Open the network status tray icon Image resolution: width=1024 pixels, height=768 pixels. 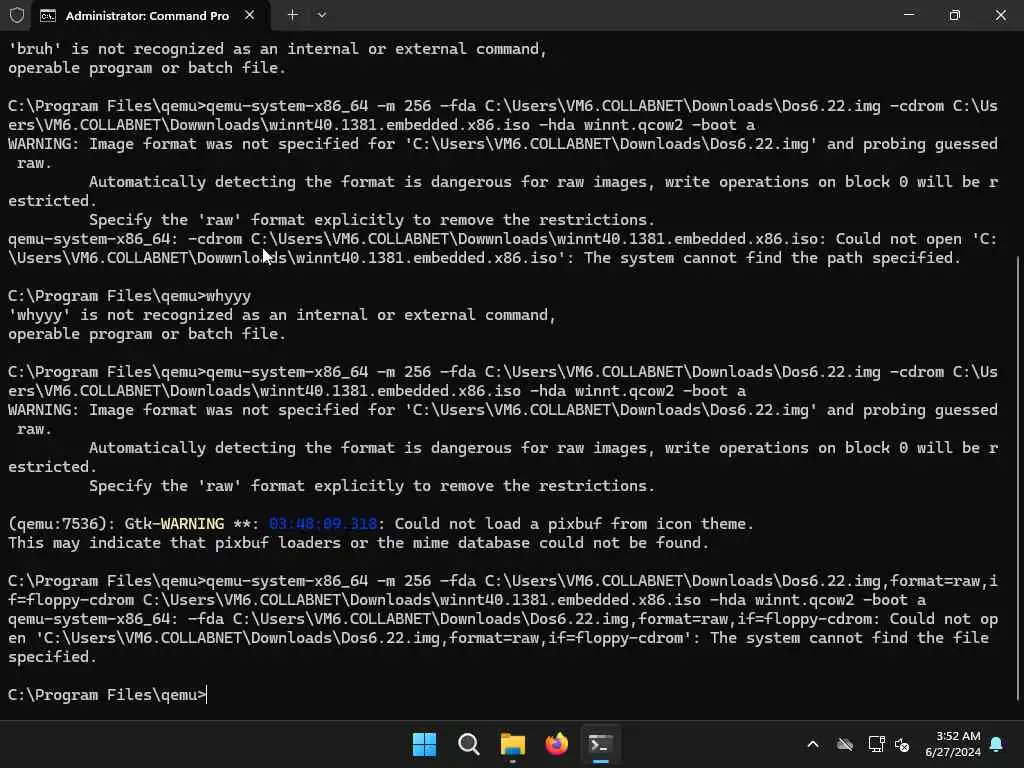pyautogui.click(x=876, y=744)
